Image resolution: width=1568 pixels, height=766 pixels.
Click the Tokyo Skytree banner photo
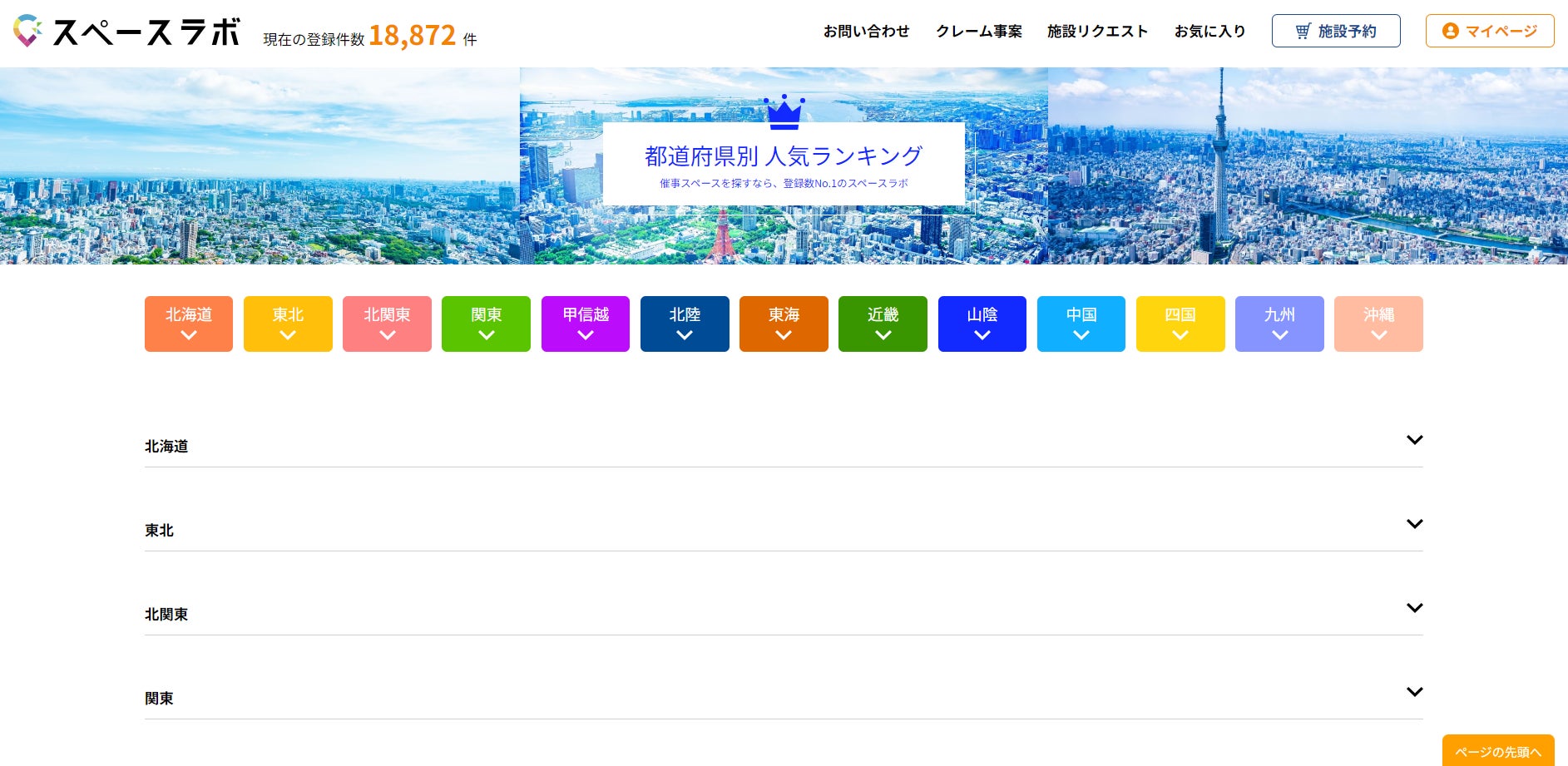point(1308,166)
